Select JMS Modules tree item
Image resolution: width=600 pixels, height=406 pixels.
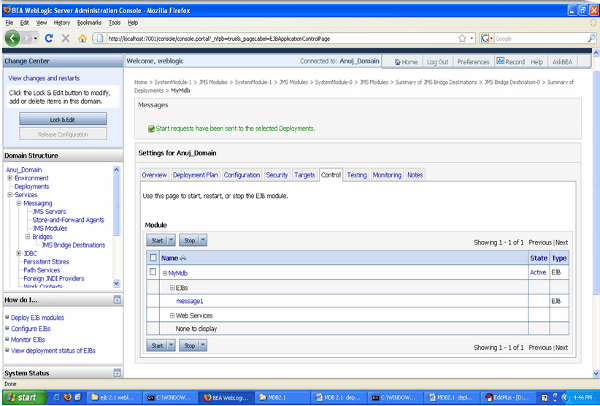click(50, 228)
